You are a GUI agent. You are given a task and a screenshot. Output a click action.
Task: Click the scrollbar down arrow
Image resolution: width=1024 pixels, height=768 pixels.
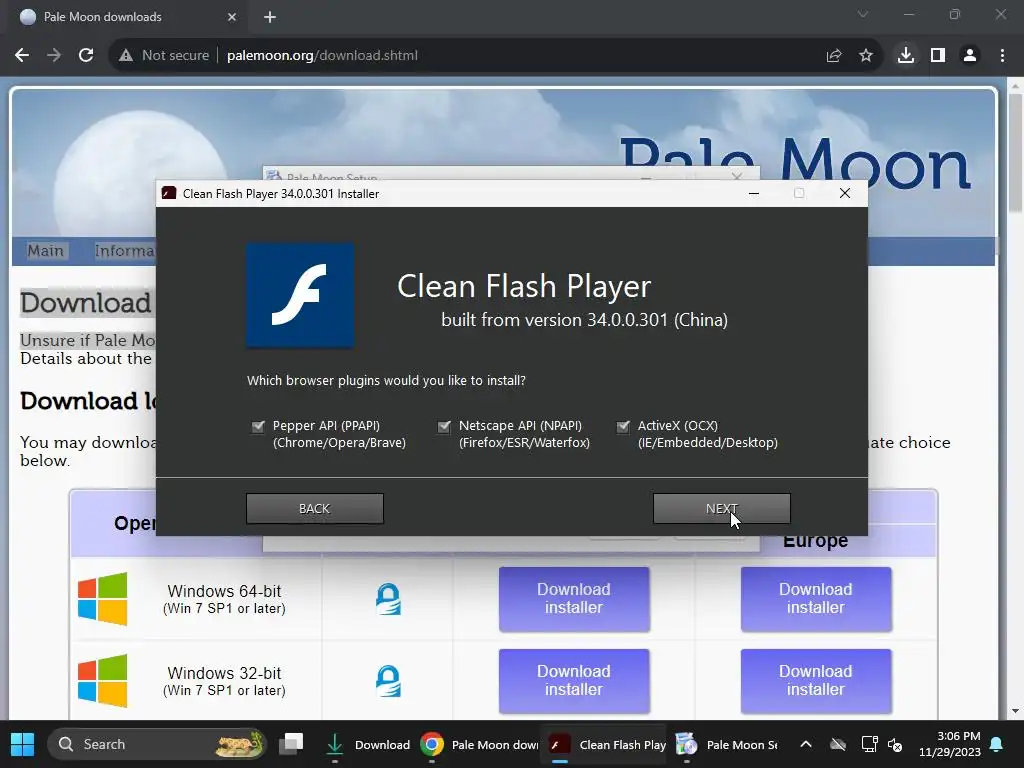coord(1015,711)
